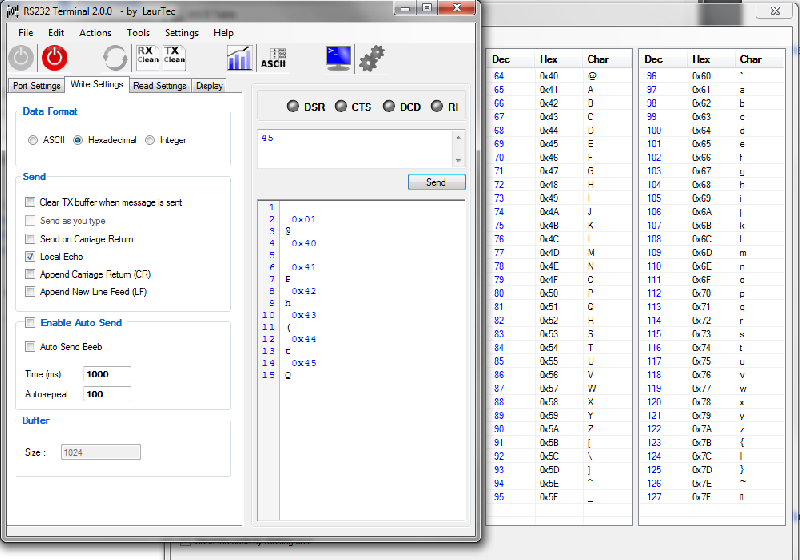This screenshot has height=560, width=800.
Task: Switch to the Display tab
Action: [209, 86]
